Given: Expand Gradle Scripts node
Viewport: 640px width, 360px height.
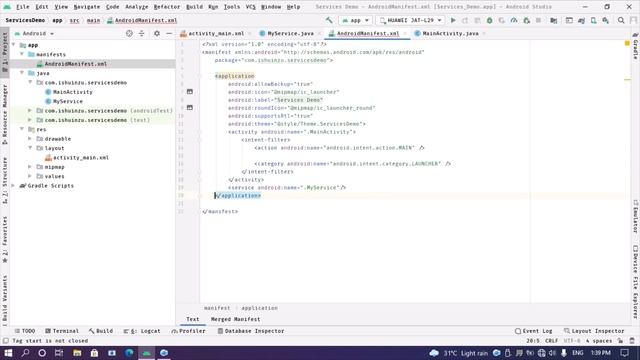Looking at the screenshot, I should (x=13, y=185).
